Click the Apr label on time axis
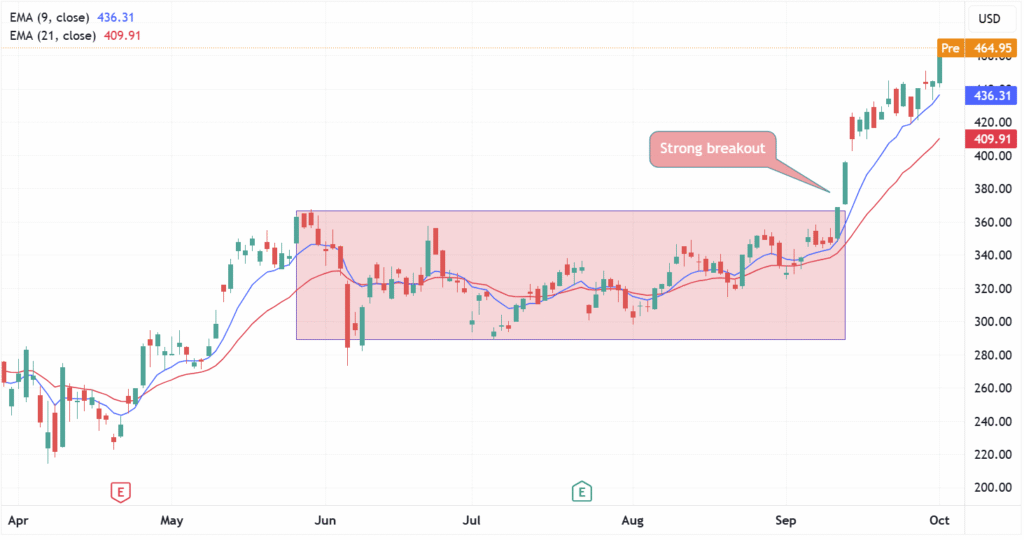This screenshot has width=1024, height=540. click(17, 521)
